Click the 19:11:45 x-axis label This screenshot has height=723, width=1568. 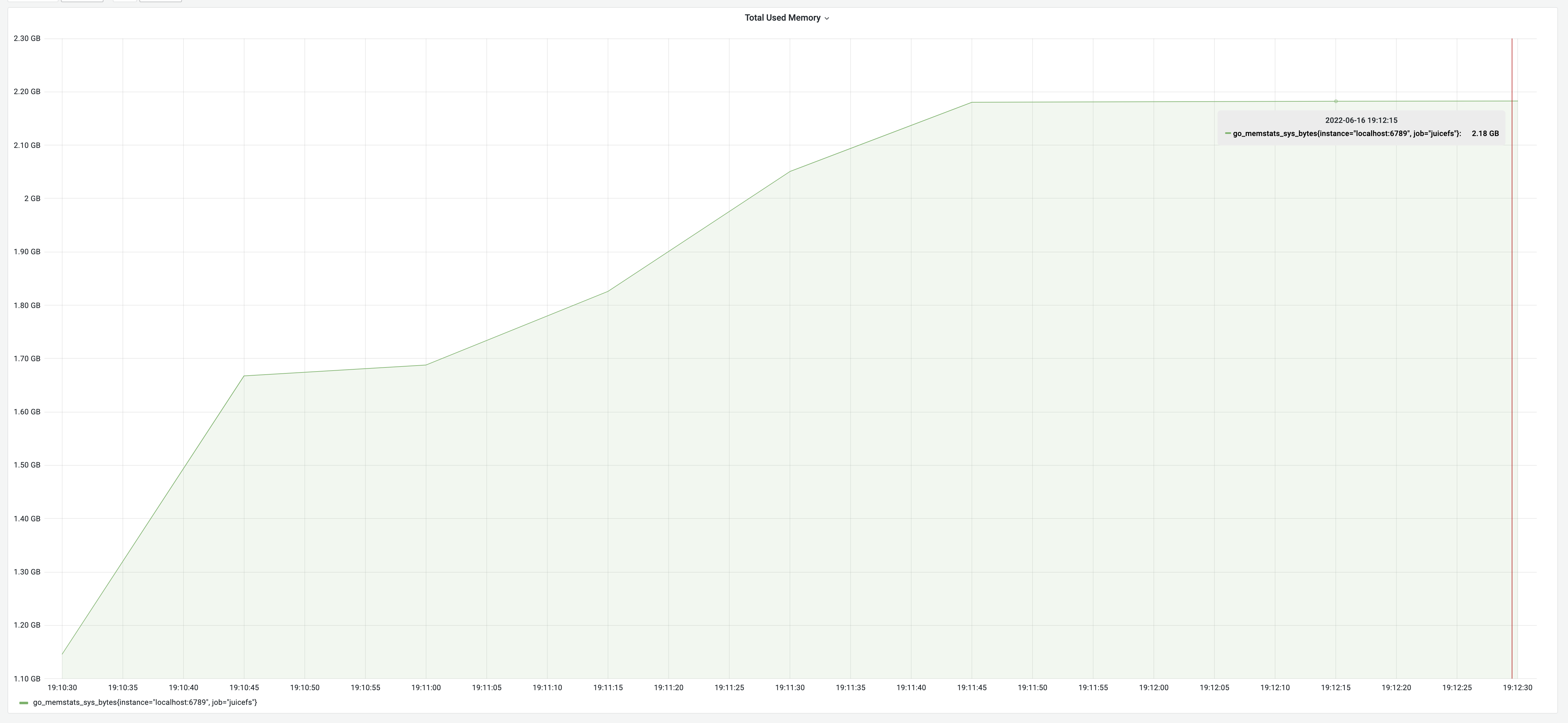972,688
